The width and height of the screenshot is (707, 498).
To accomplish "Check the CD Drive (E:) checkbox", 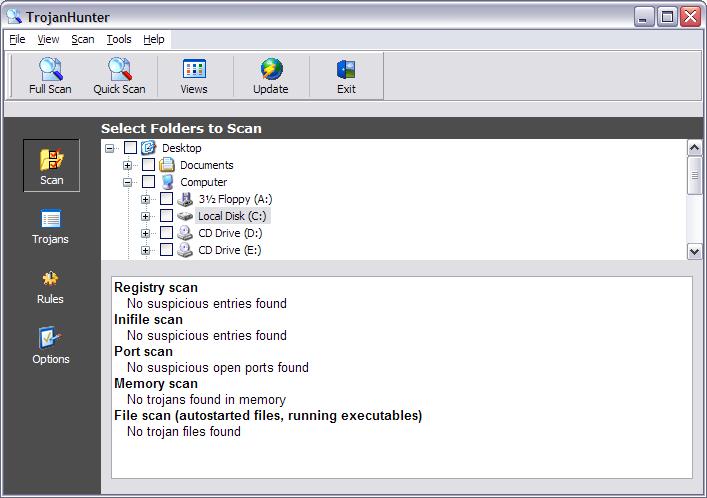I will click(166, 250).
